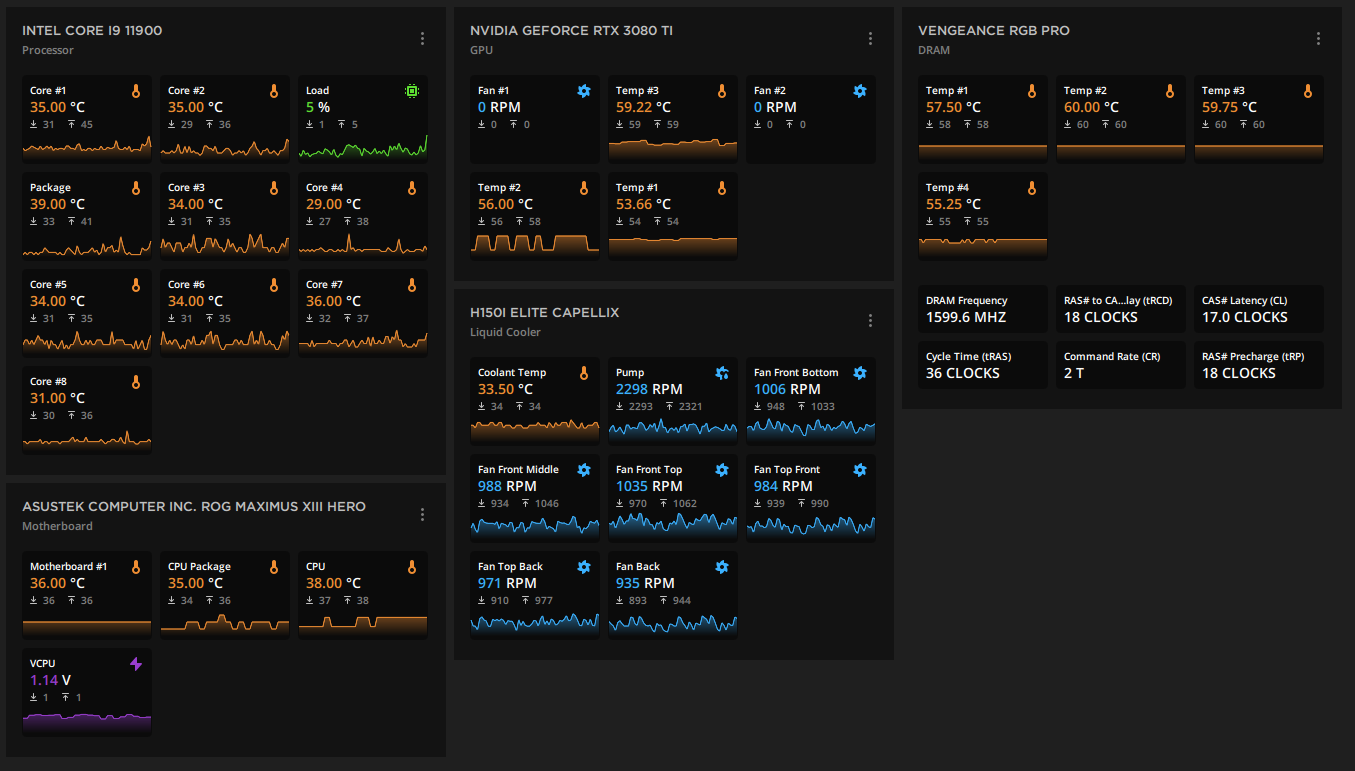Expand the Vengeance RGB Pro options menu
This screenshot has width=1355, height=771.
click(1318, 39)
